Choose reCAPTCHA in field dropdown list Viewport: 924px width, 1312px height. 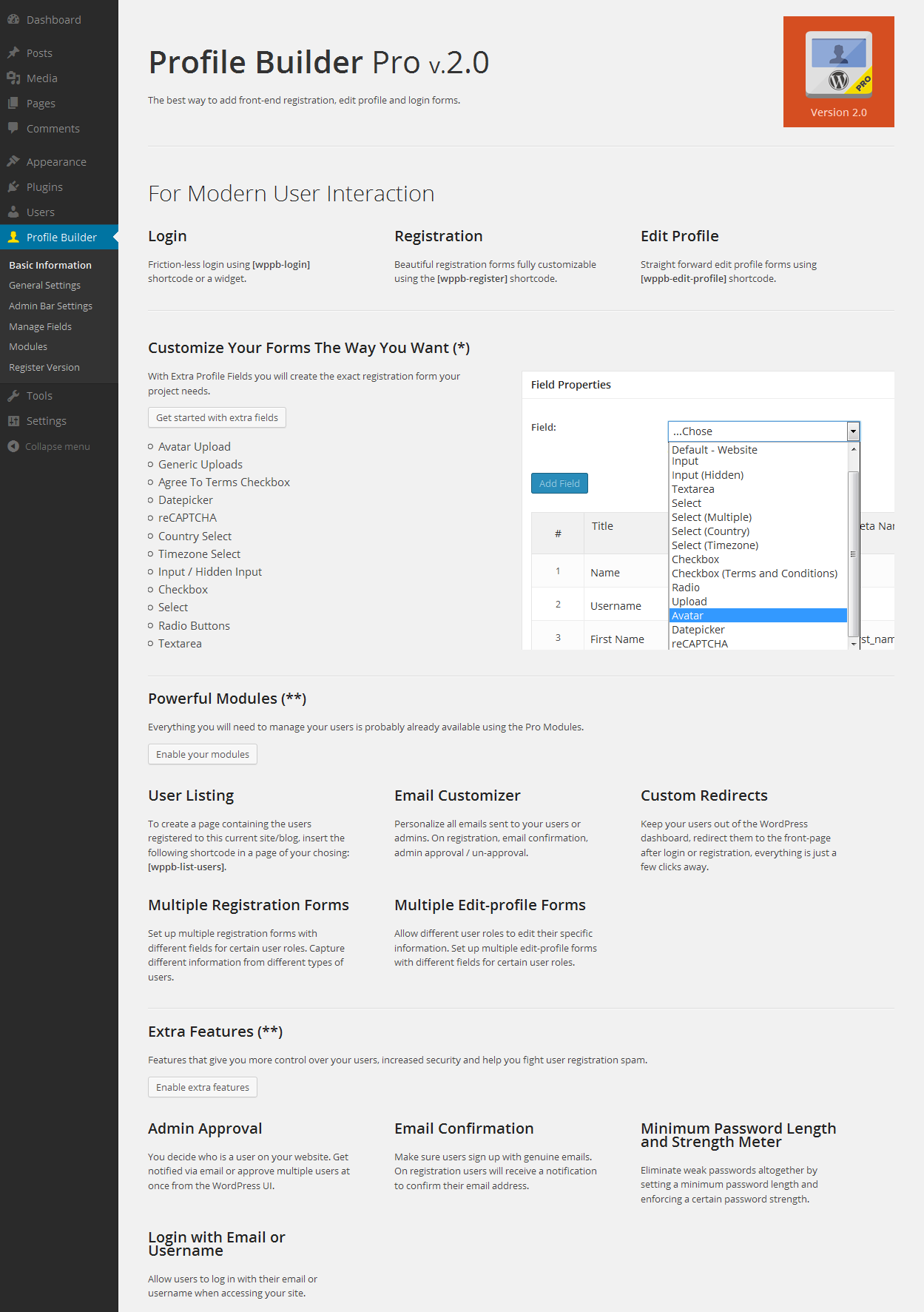point(758,644)
